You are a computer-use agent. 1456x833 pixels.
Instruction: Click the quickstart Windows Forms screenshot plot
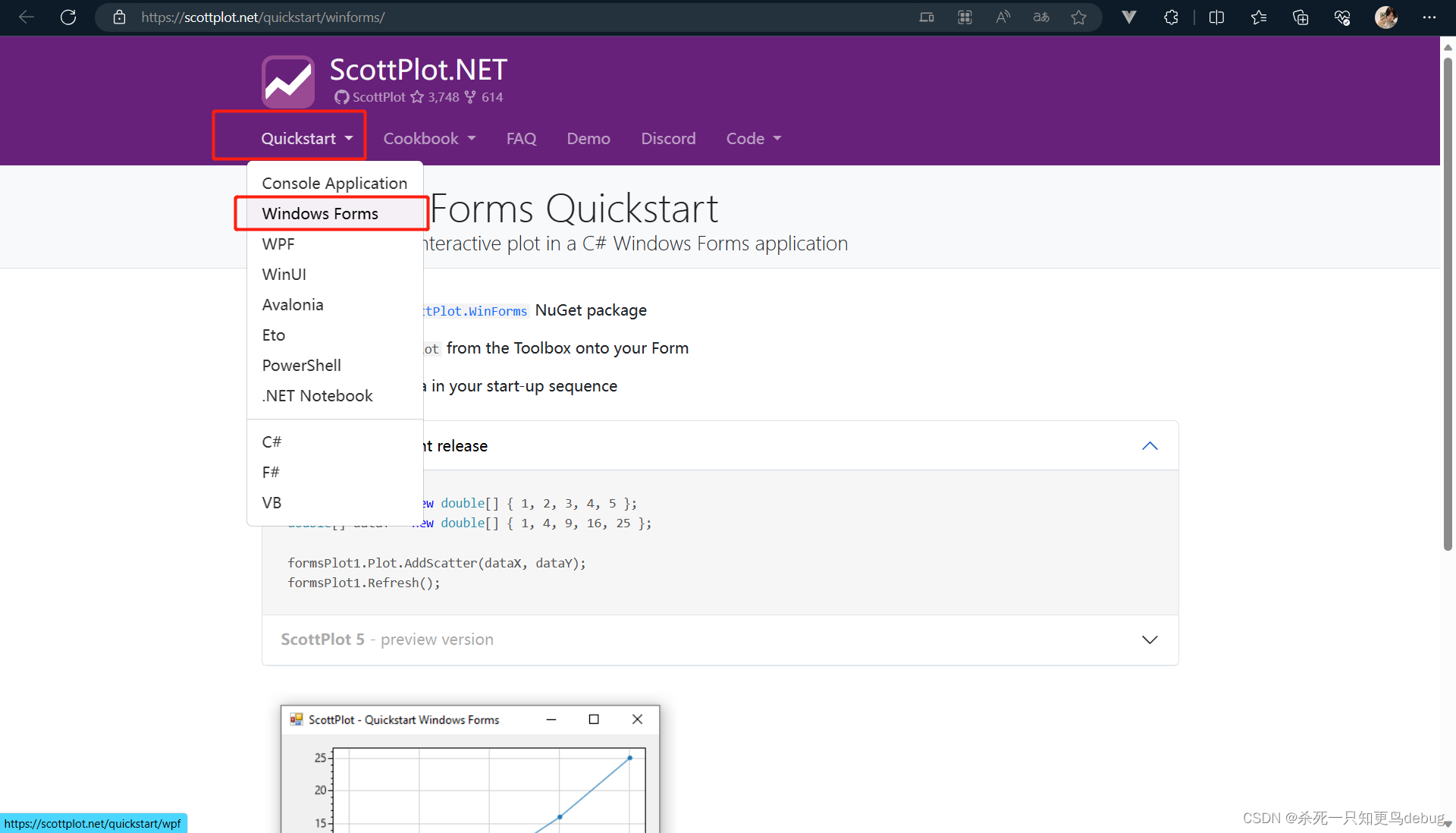[x=470, y=769]
